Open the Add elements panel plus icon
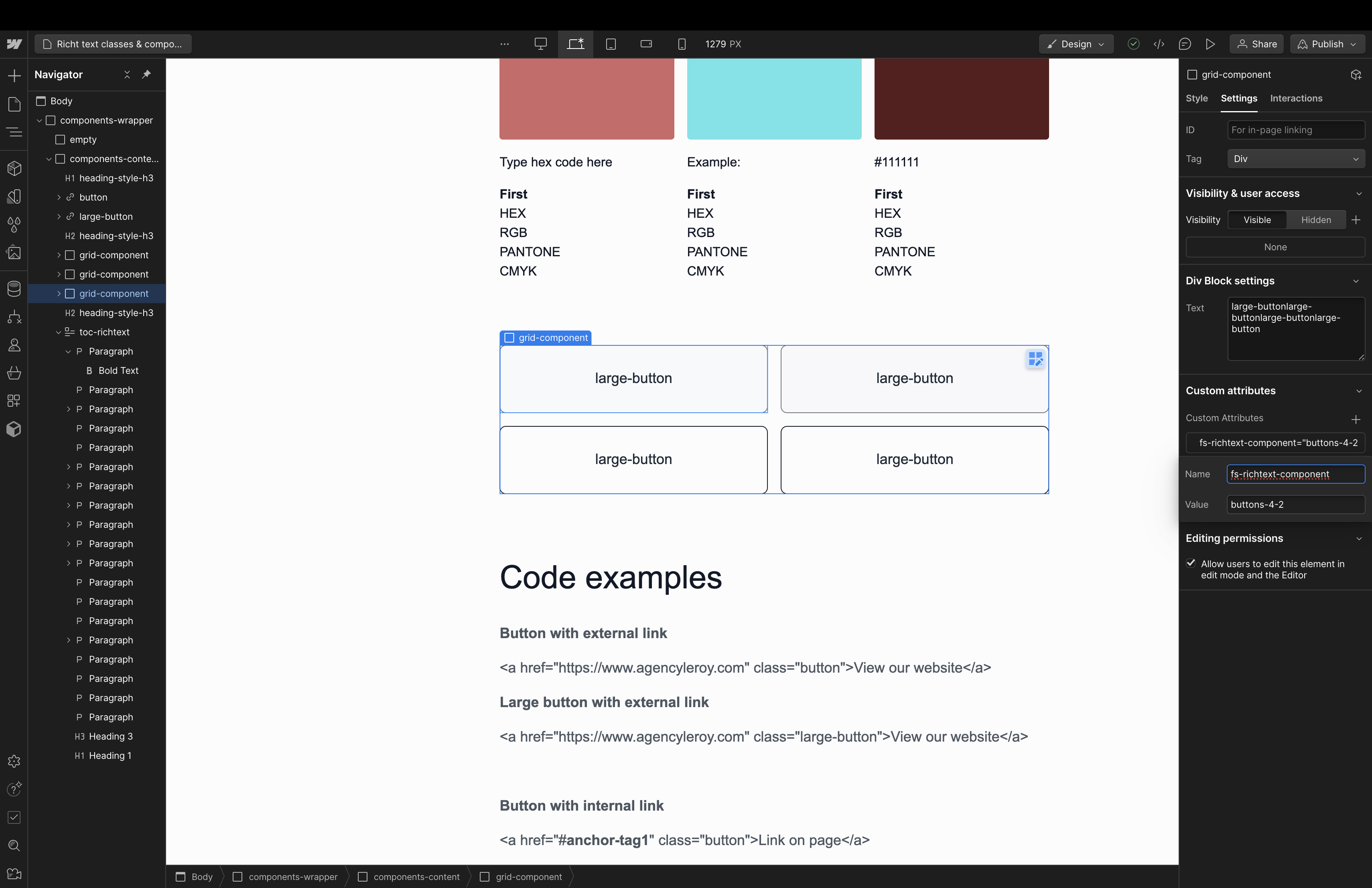The image size is (1372, 888). 14,75
